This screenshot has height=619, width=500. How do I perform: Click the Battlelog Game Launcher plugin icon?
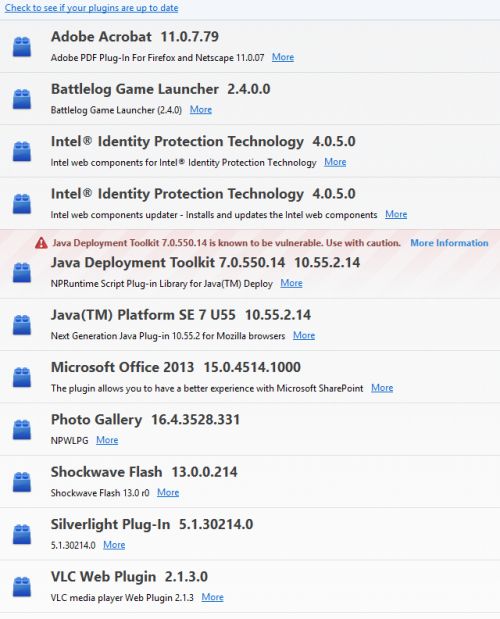point(22,99)
